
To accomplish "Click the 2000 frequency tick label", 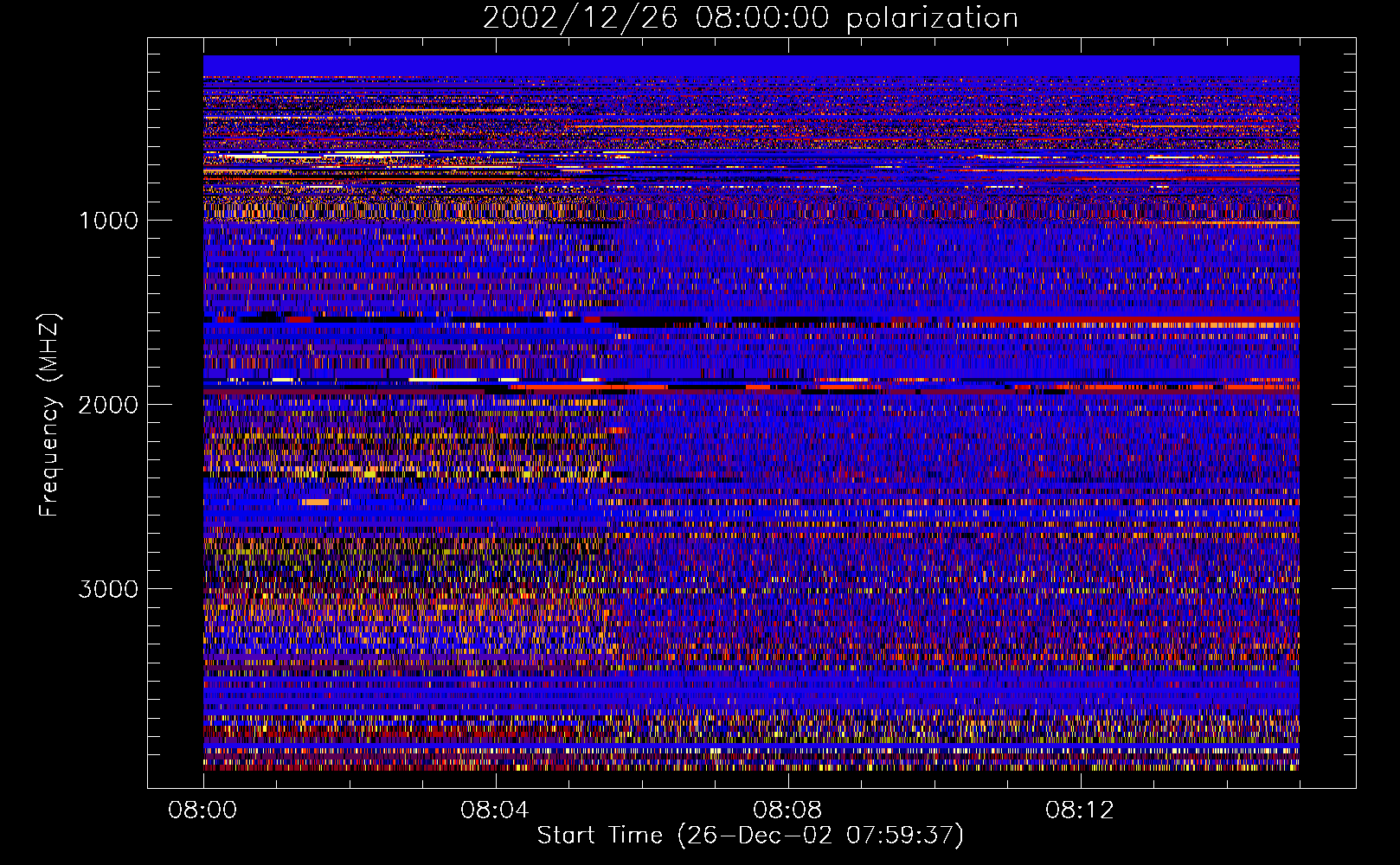I will point(108,405).
